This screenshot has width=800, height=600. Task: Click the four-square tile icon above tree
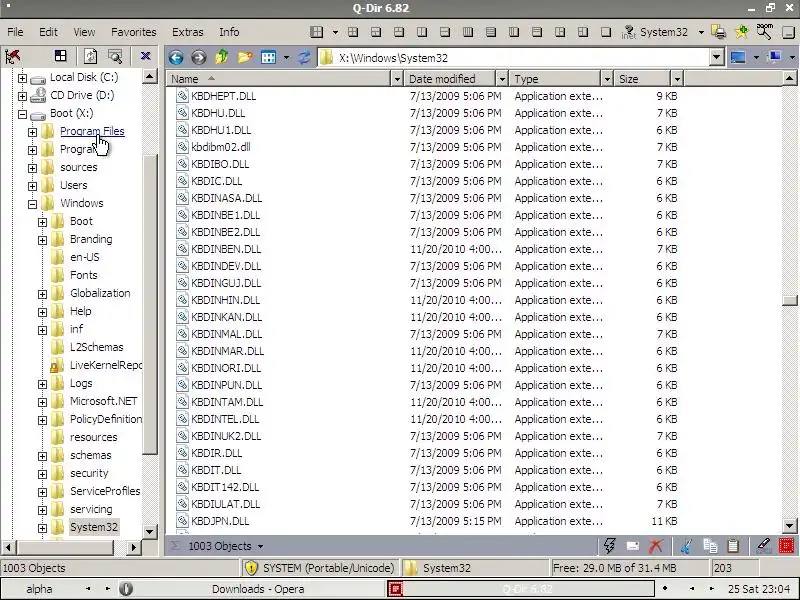(x=61, y=56)
